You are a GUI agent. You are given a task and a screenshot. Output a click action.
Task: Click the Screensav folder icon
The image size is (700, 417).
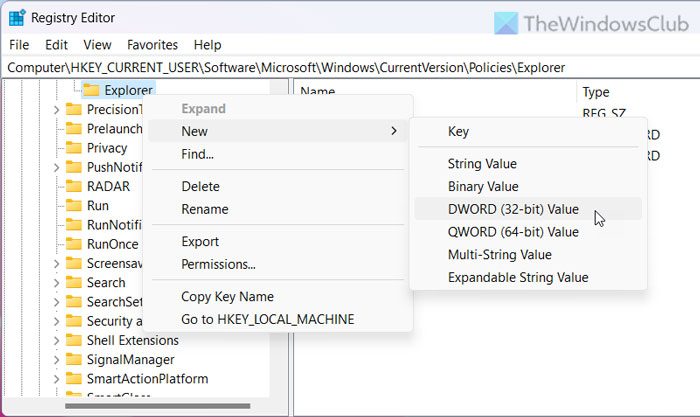pyautogui.click(x=74, y=263)
